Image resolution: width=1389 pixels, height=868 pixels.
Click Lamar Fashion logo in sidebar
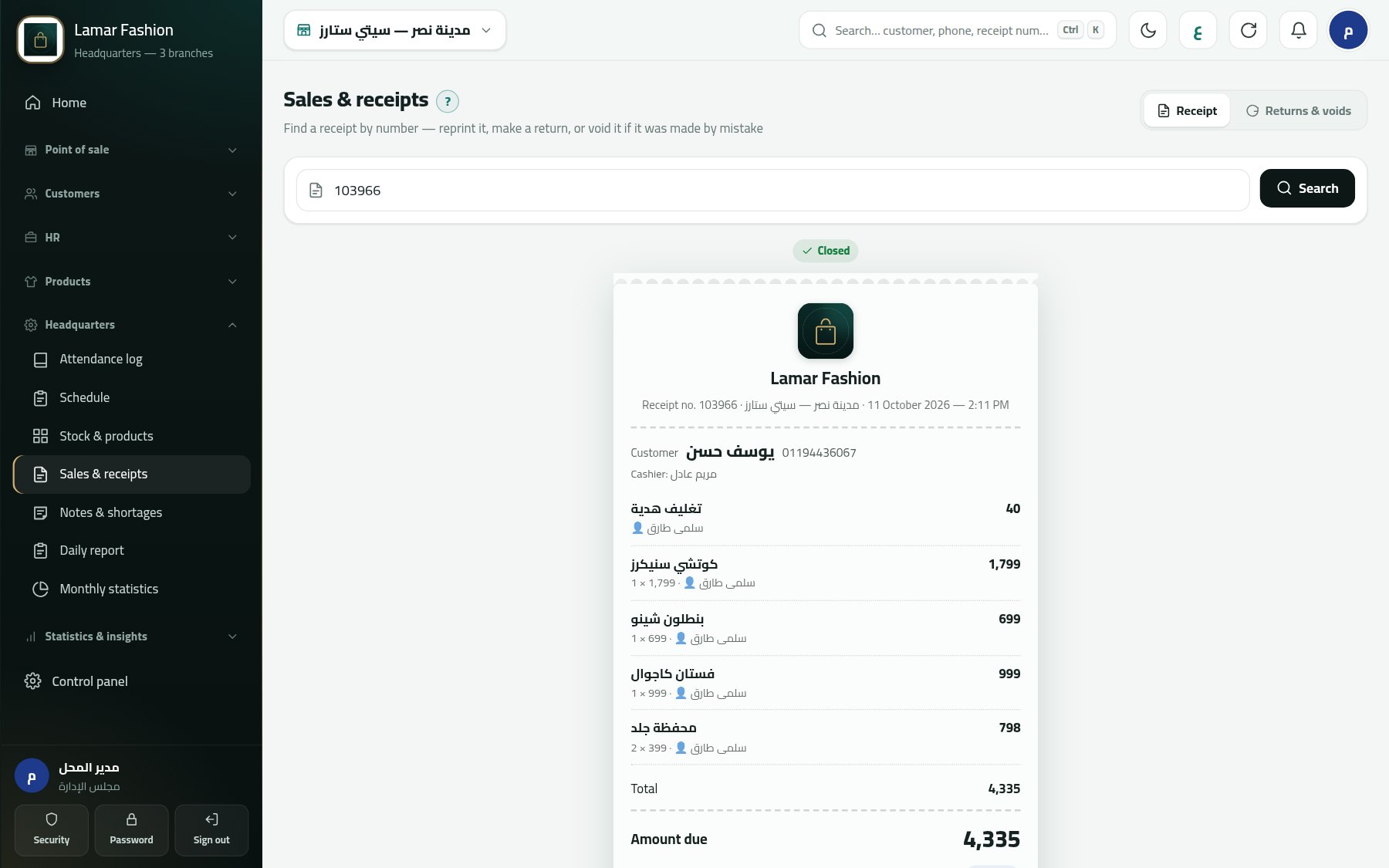pyautogui.click(x=40, y=39)
